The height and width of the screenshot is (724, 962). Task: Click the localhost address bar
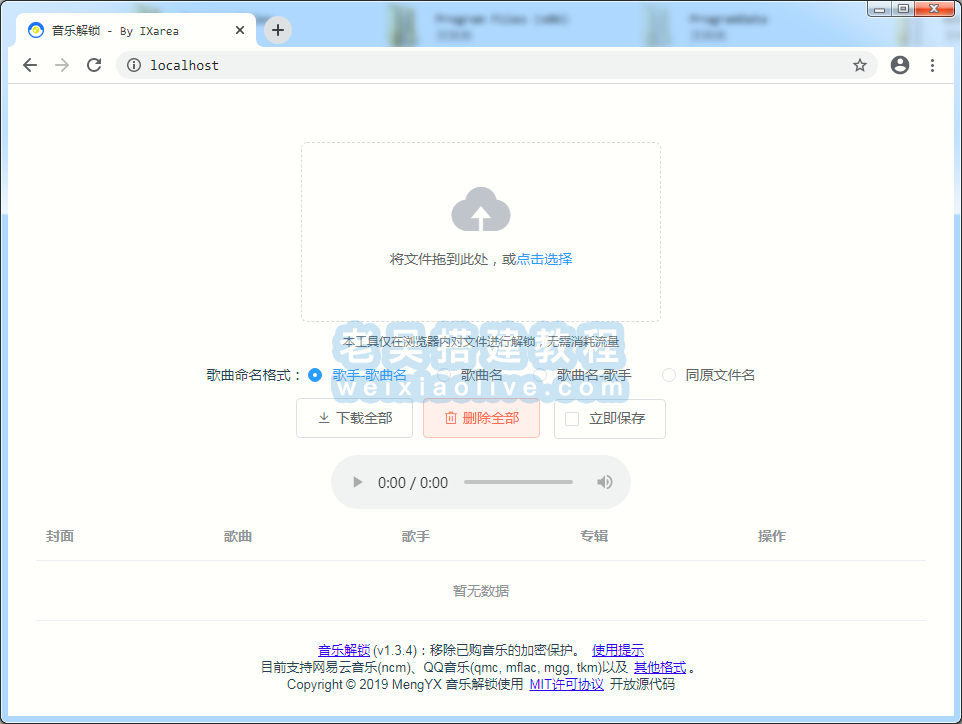497,65
